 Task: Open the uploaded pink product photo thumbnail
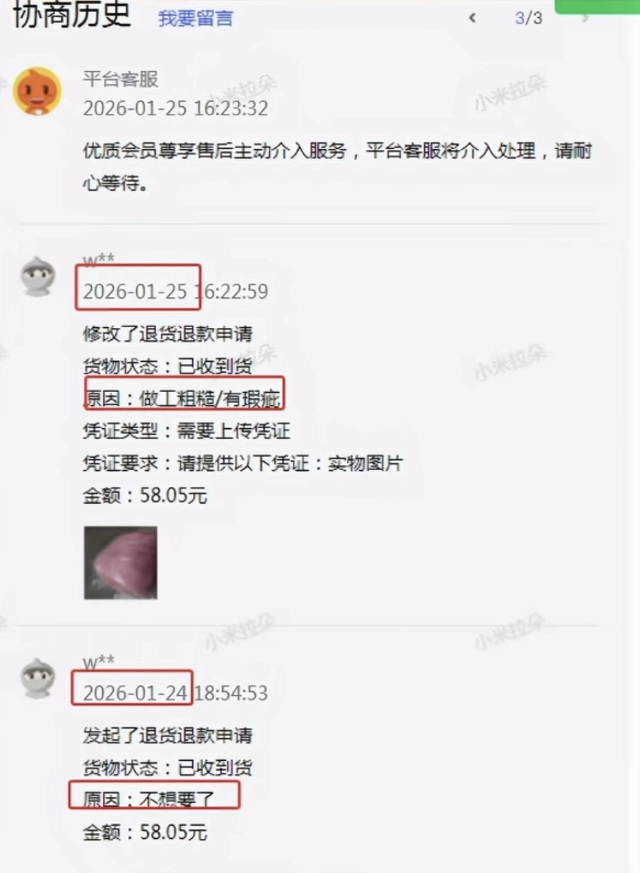(121, 562)
